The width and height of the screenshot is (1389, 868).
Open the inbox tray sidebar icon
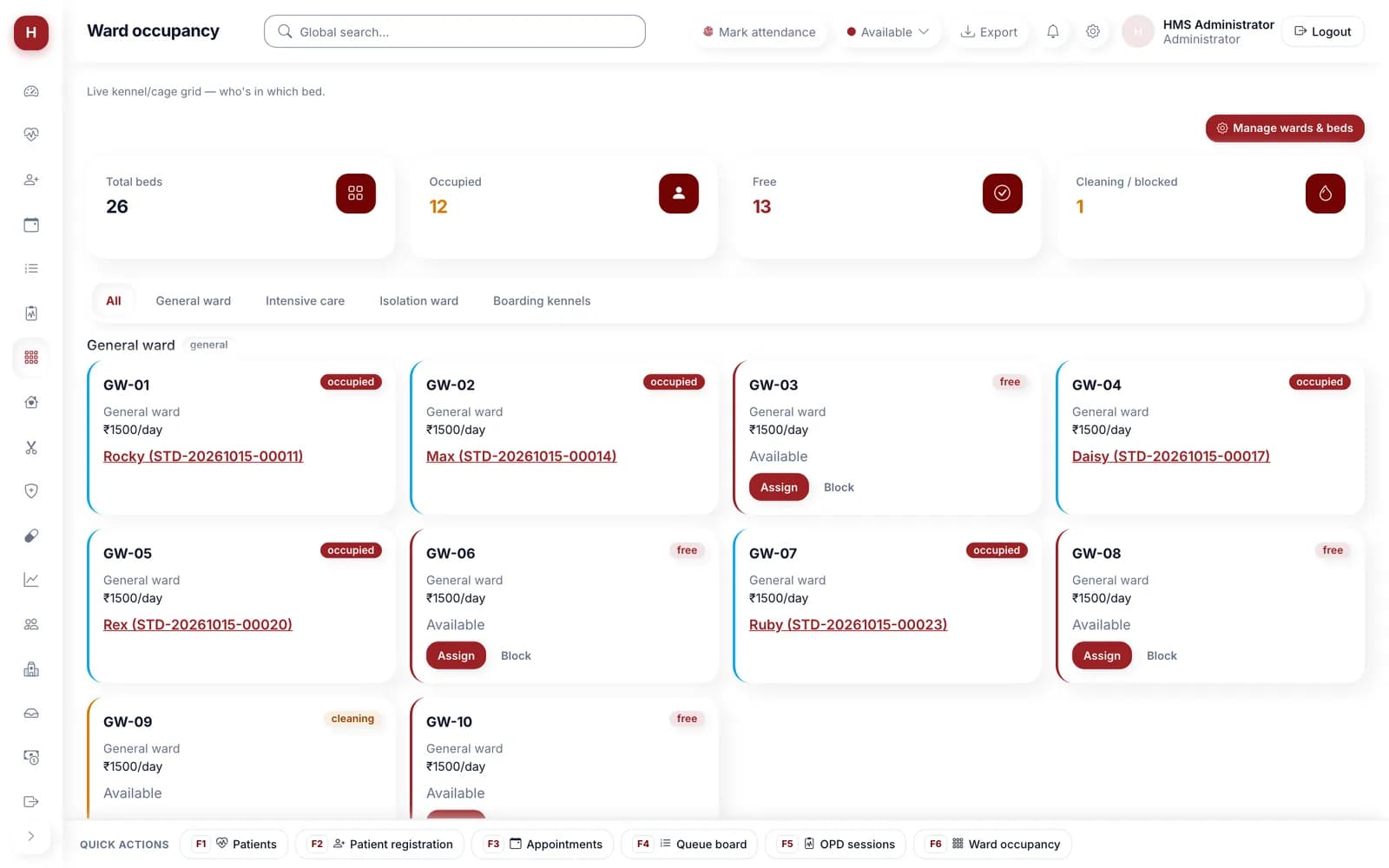(x=31, y=713)
